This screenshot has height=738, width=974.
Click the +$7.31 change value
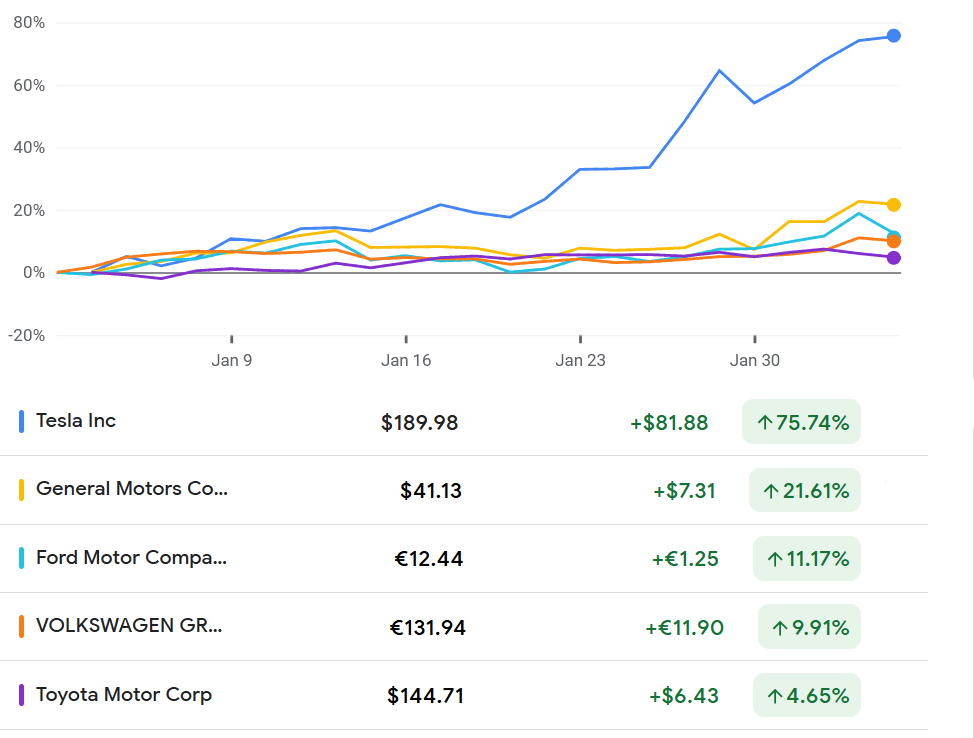pyautogui.click(x=685, y=491)
